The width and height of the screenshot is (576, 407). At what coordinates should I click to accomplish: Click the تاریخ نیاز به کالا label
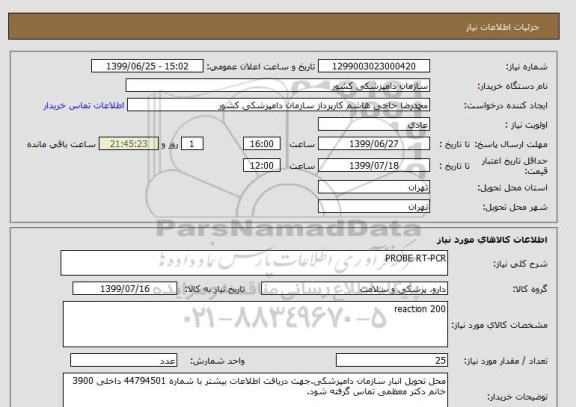pos(214,289)
